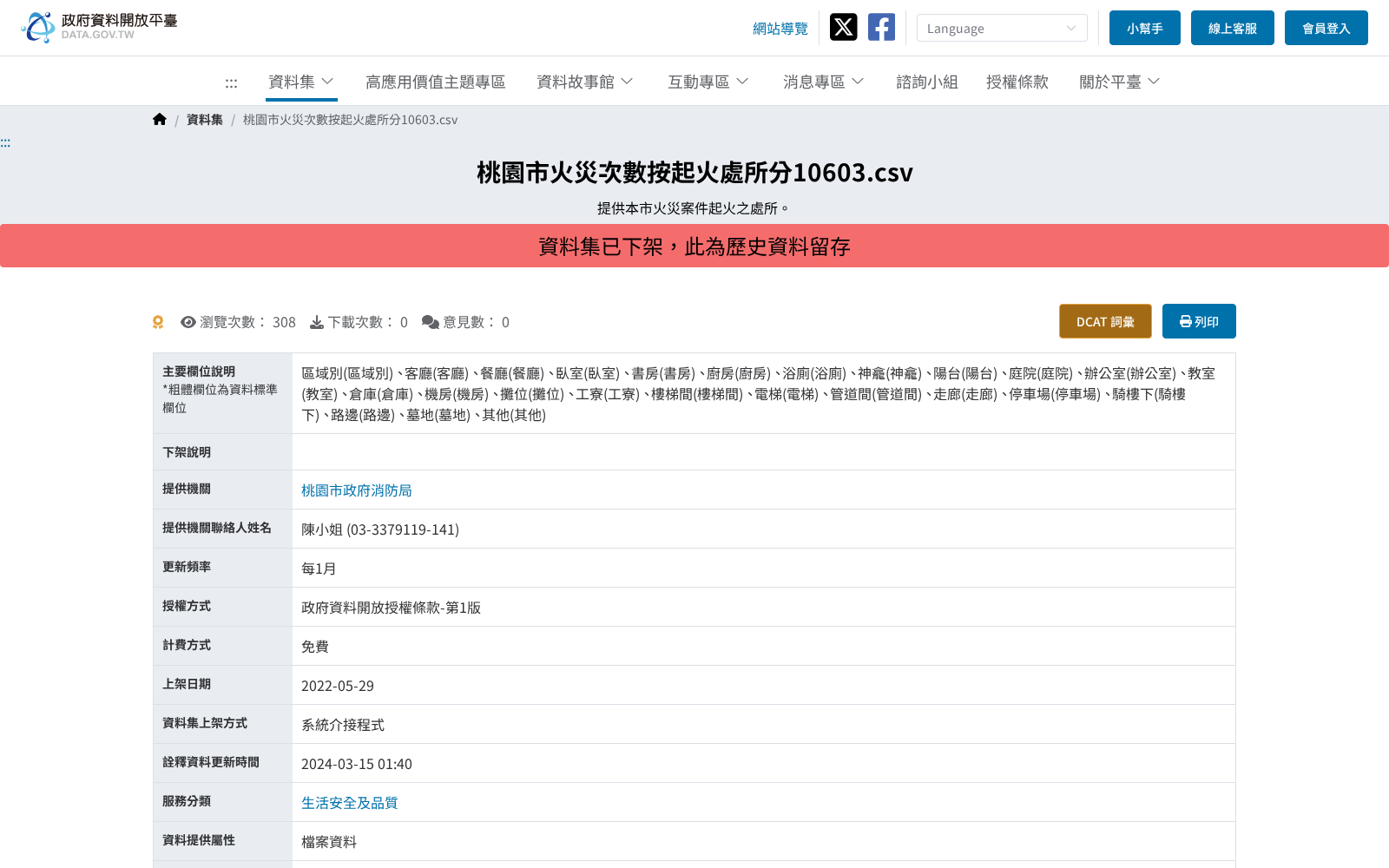Open the Facebook social icon

881,27
